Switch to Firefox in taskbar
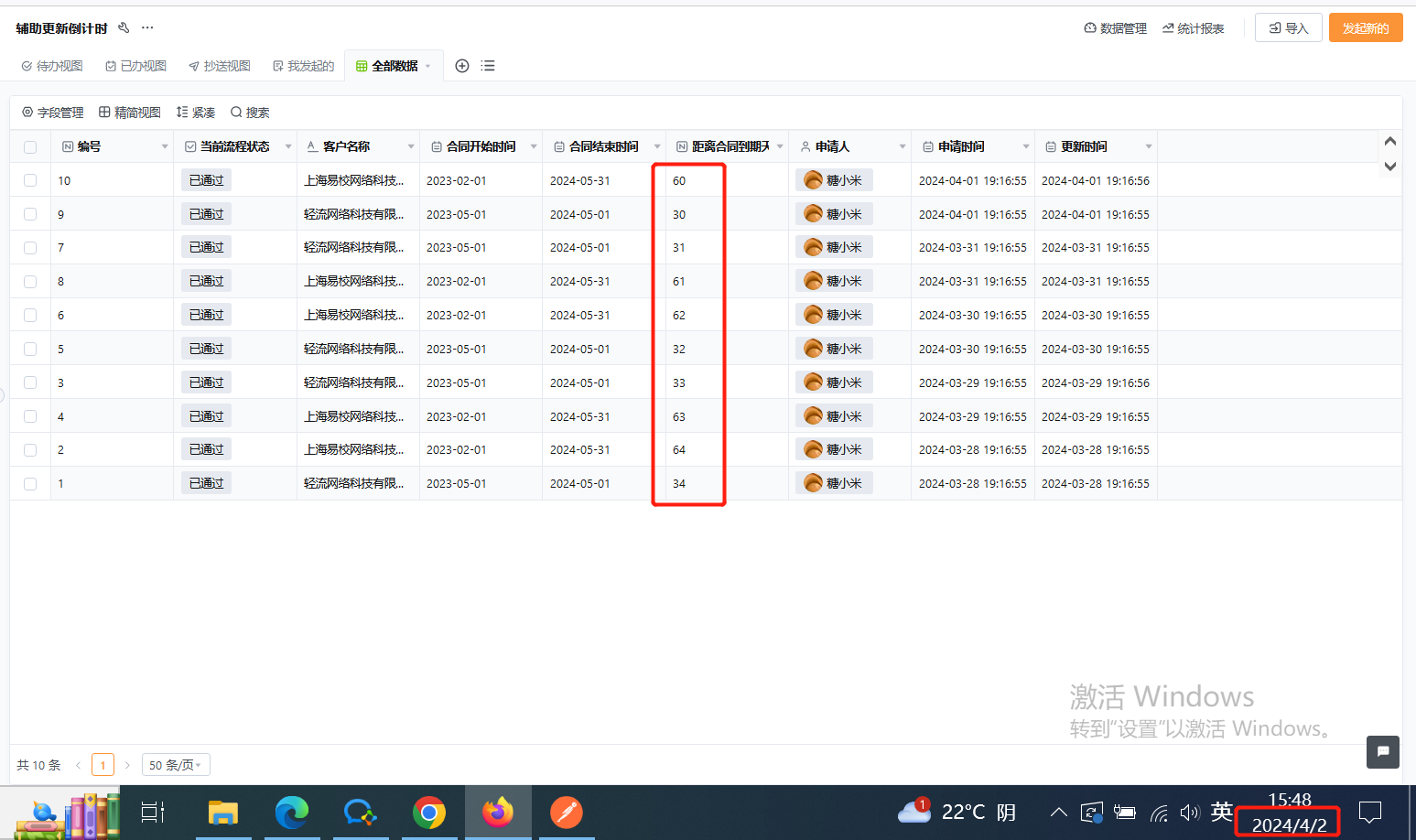This screenshot has height=840, width=1416. tap(498, 812)
